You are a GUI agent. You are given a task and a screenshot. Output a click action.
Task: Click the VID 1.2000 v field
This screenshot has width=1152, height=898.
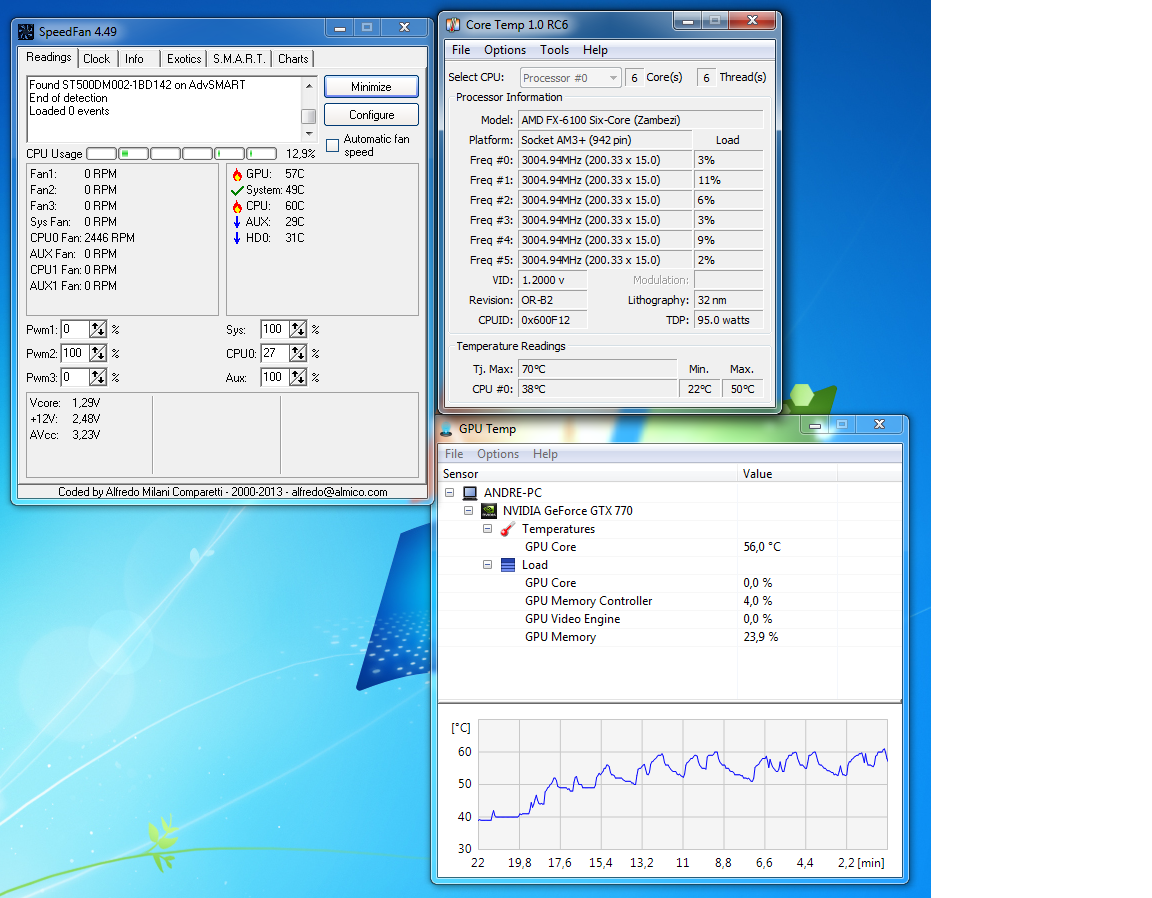pos(552,280)
